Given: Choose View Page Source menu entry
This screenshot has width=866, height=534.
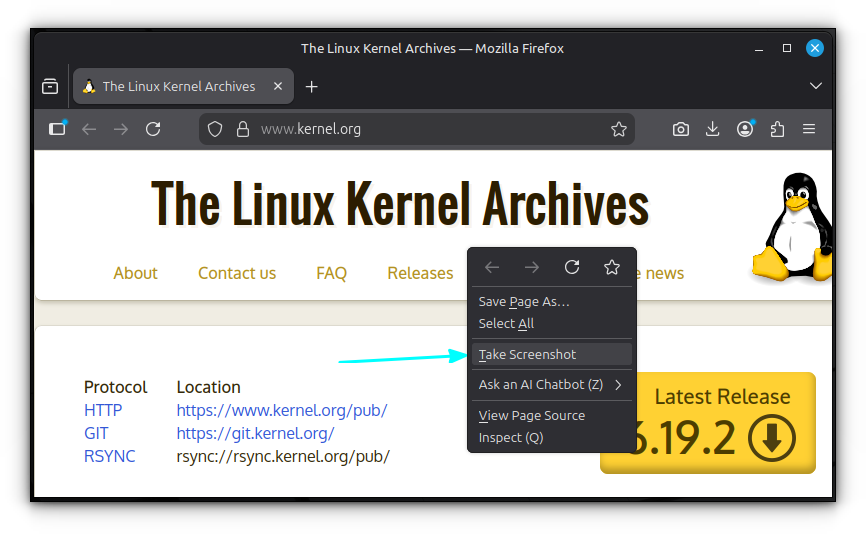Looking at the screenshot, I should coord(532,415).
